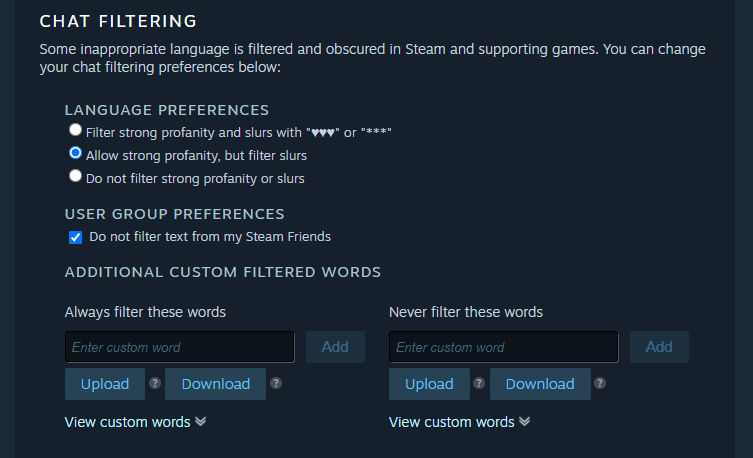
Task: Focus the Always filter custom word field
Action: coord(180,347)
